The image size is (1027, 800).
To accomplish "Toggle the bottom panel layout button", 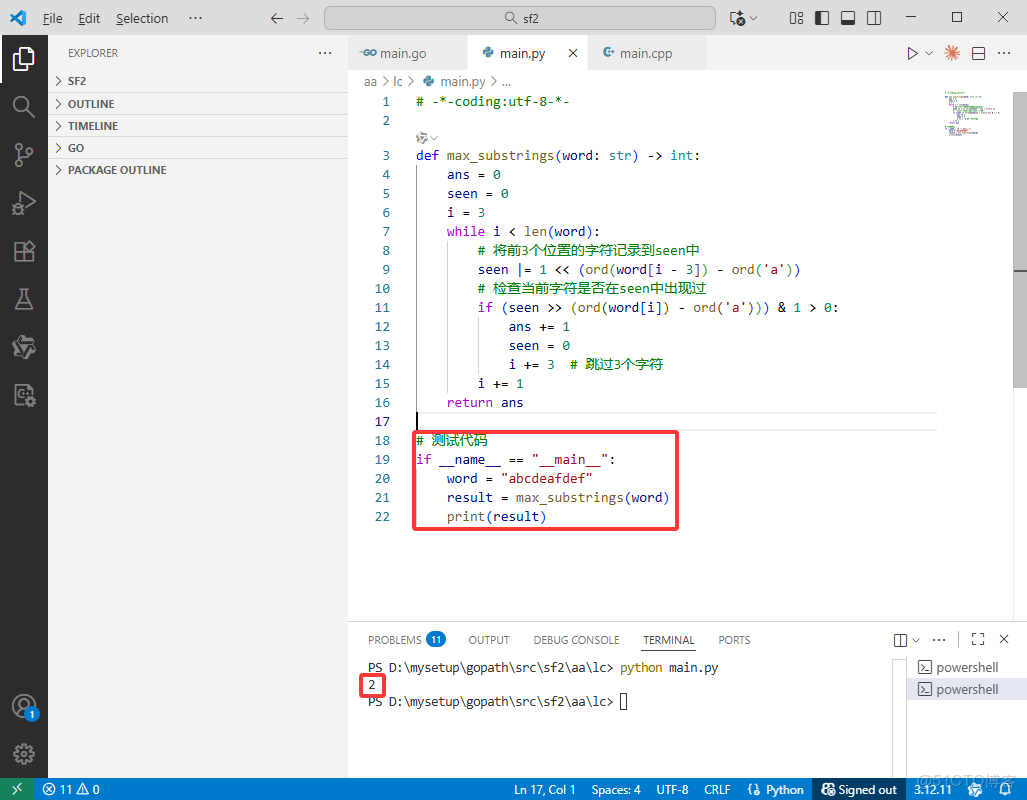I will (848, 18).
